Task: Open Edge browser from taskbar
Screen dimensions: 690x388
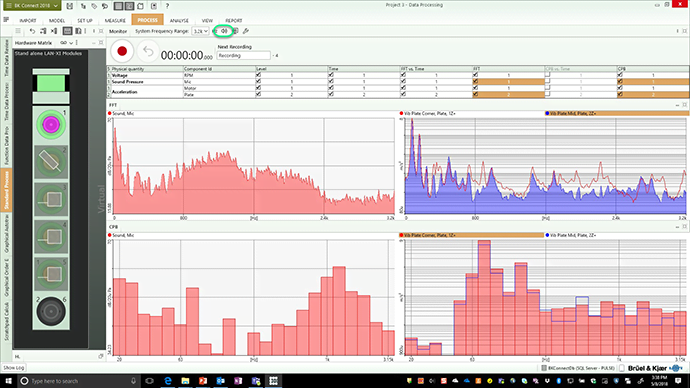Action: tap(168, 381)
